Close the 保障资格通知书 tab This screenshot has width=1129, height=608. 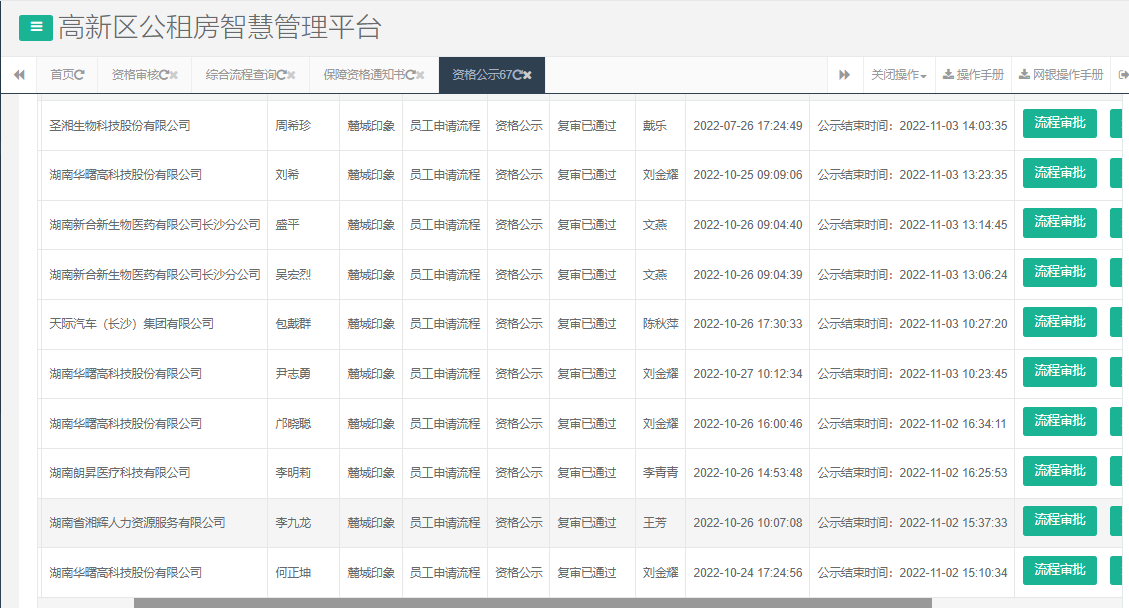pos(418,74)
